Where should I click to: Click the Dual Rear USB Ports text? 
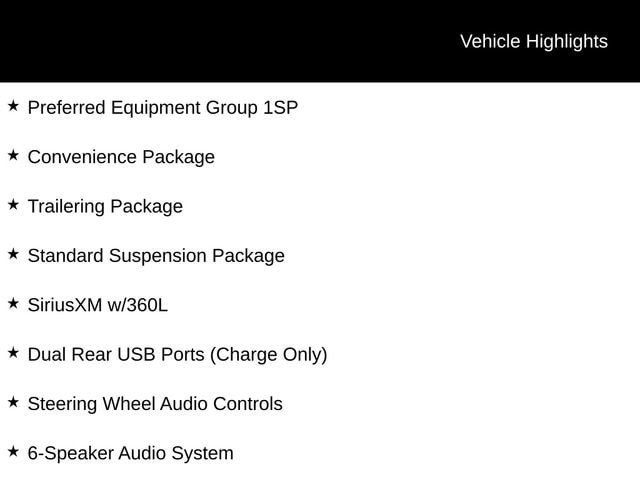point(116,355)
